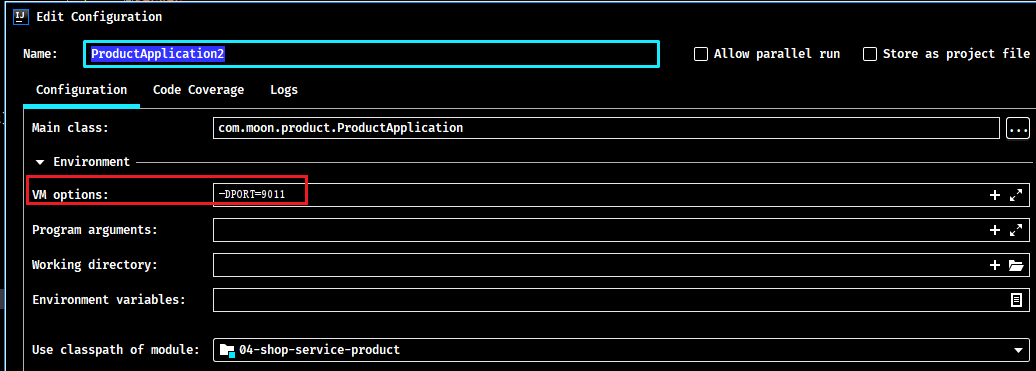Click plus icon in Program arguments field

coord(994,230)
